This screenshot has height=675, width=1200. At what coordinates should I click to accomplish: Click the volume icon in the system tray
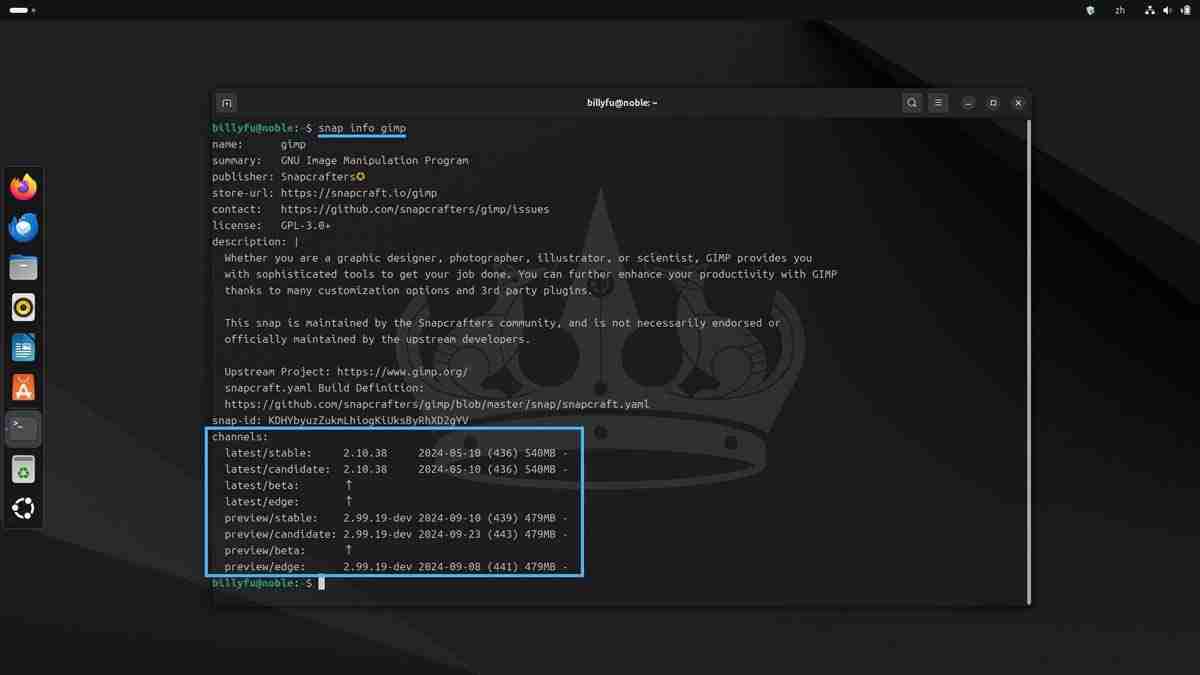(x=1168, y=10)
